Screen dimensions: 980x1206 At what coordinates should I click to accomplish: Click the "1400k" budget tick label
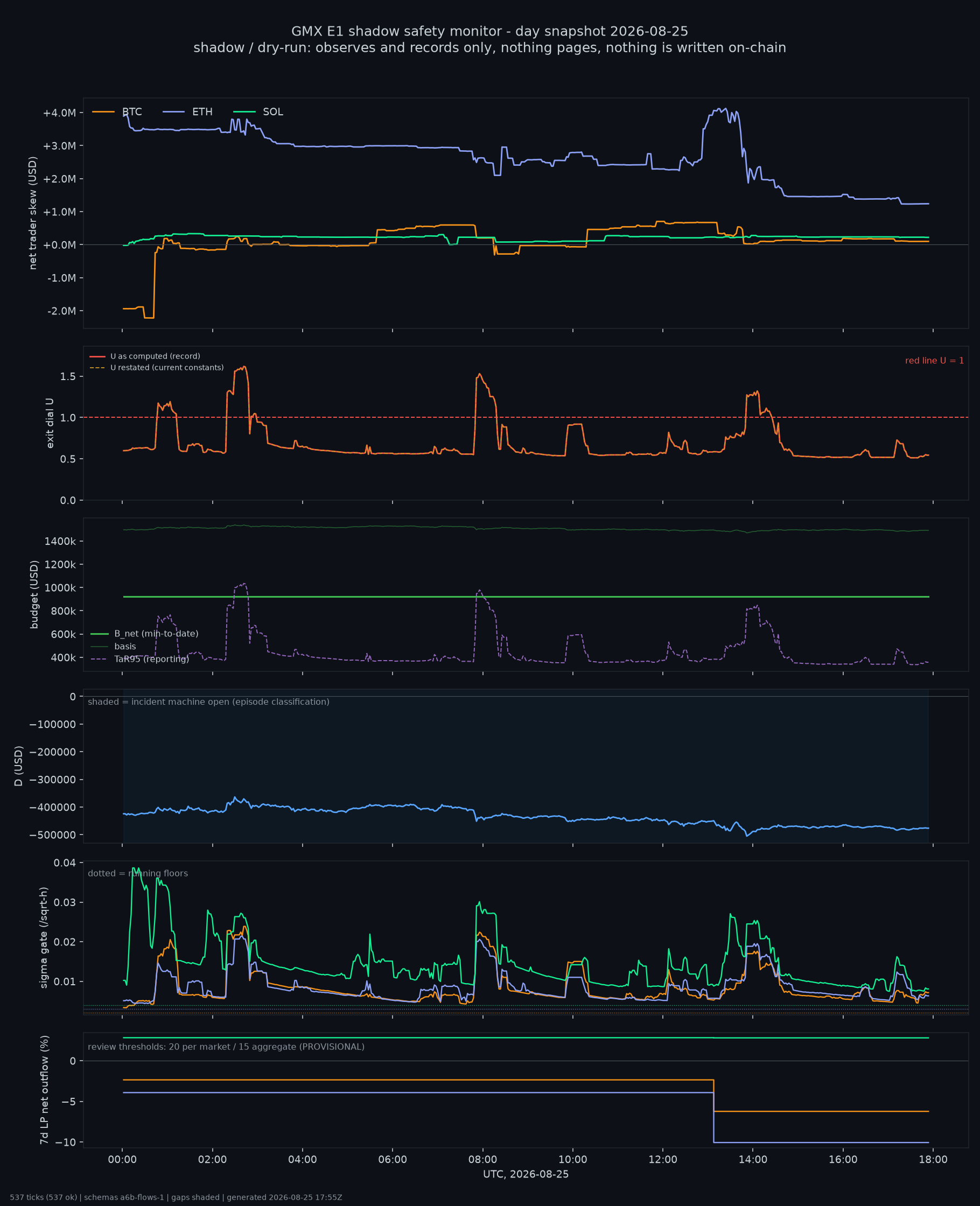[x=60, y=541]
